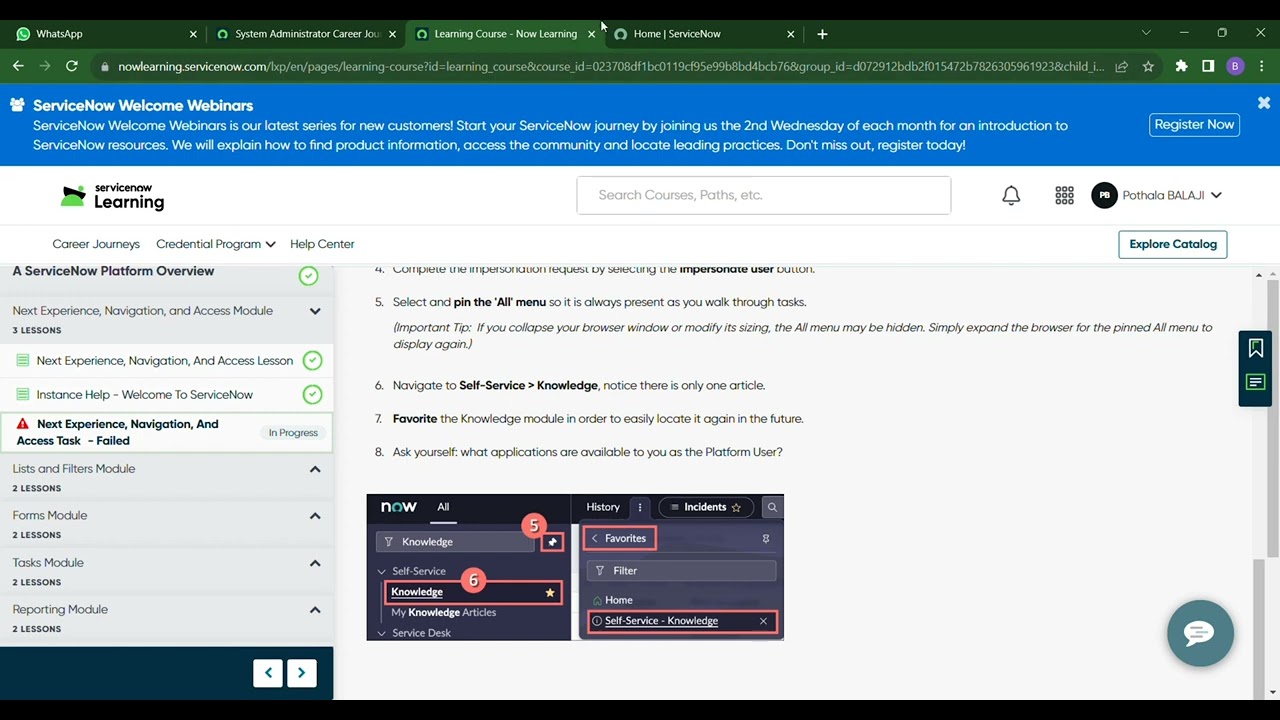Open the chat bubble support widget

click(1200, 633)
